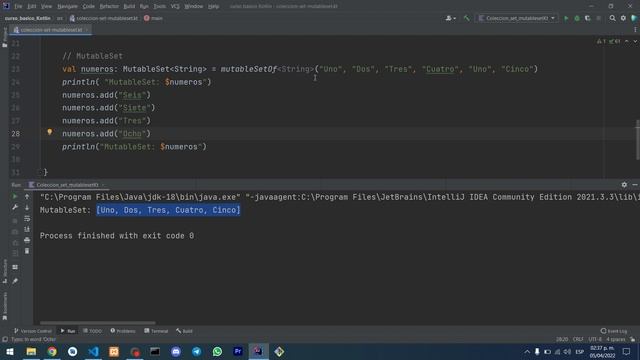This screenshot has width=640, height=360.
Task: Clear console output with trash icon
Action: 27,251
